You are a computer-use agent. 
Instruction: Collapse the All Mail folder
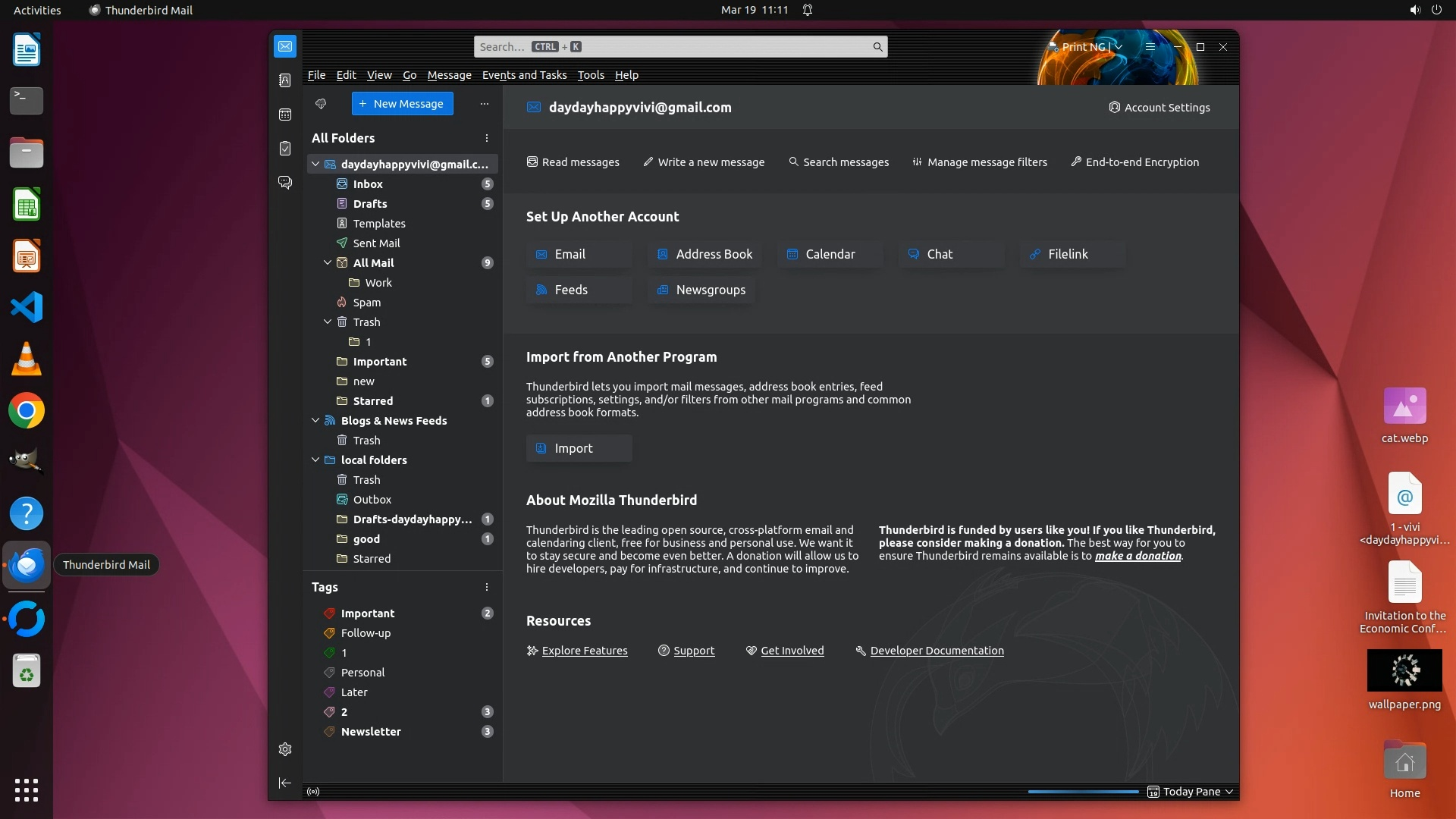[x=328, y=263]
